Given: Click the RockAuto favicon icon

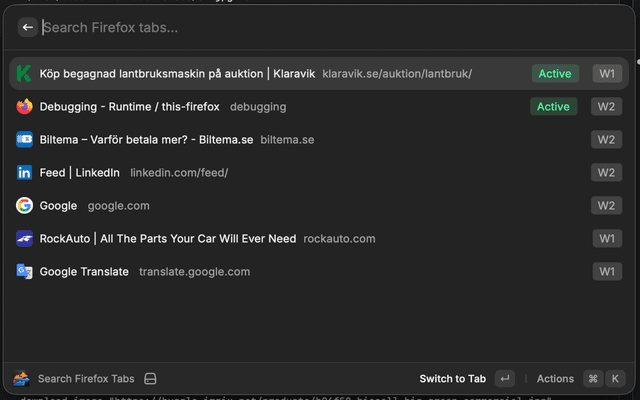Looking at the screenshot, I should 25,239.
